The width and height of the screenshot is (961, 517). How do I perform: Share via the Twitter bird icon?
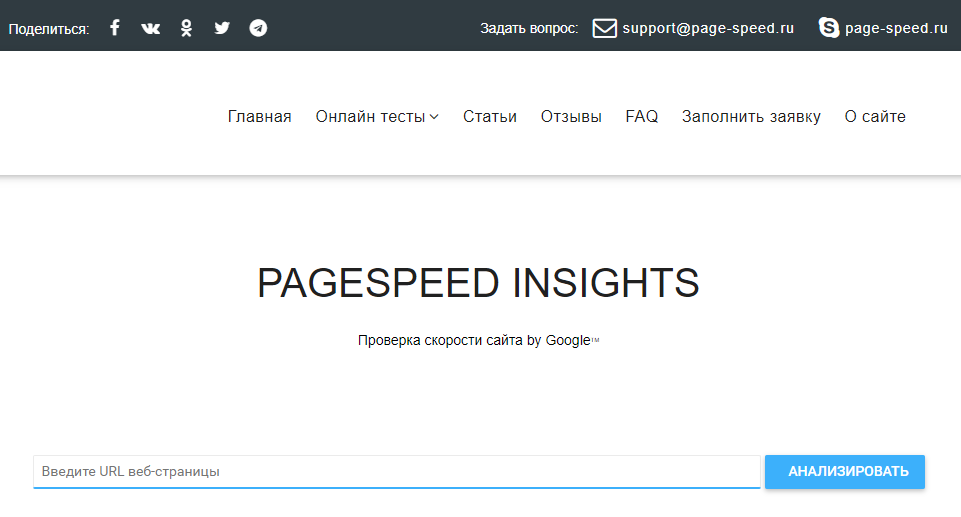tap(222, 28)
